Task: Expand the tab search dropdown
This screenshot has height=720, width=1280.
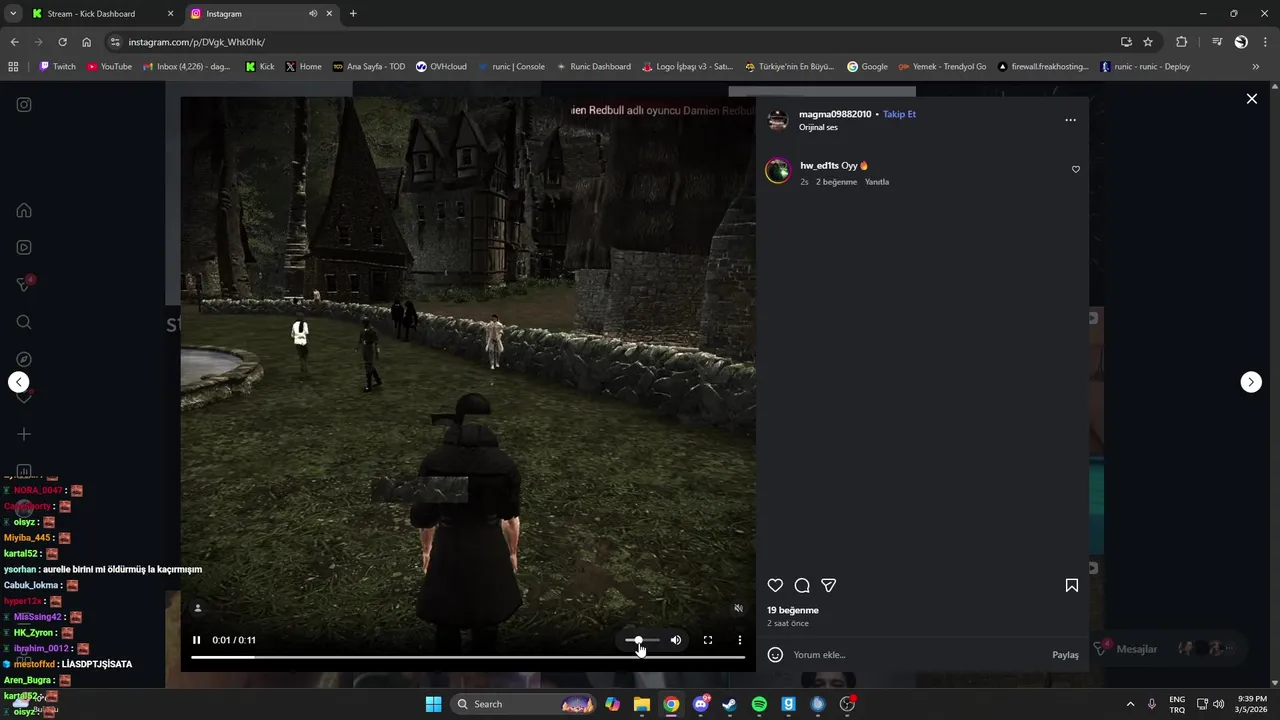Action: click(x=12, y=14)
